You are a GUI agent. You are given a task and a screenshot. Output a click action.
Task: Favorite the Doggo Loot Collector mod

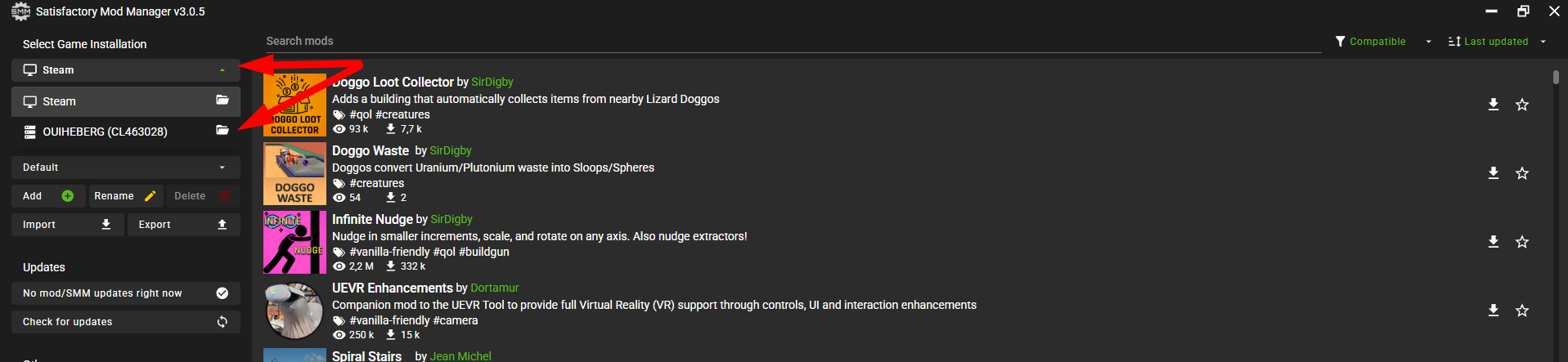click(1521, 105)
